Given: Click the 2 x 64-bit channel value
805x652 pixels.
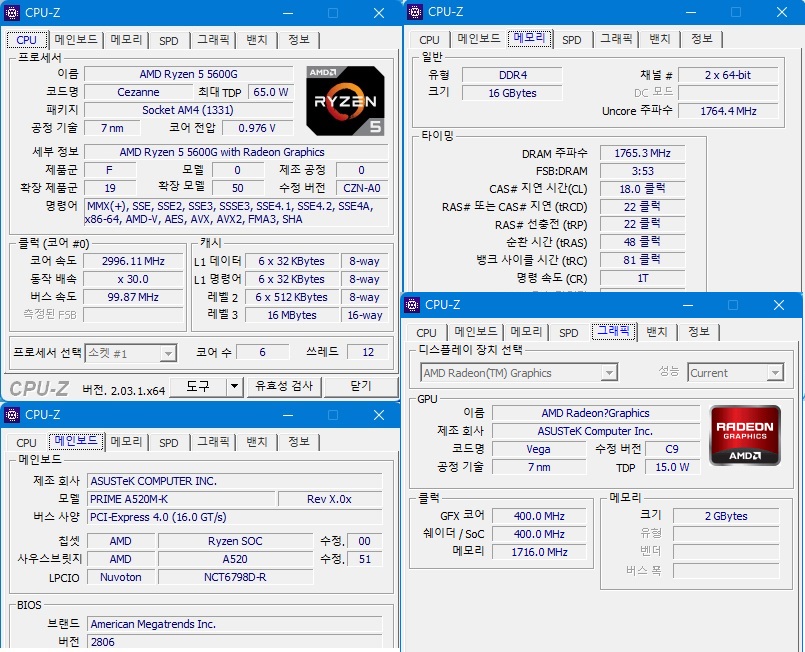Looking at the screenshot, I should tap(728, 75).
